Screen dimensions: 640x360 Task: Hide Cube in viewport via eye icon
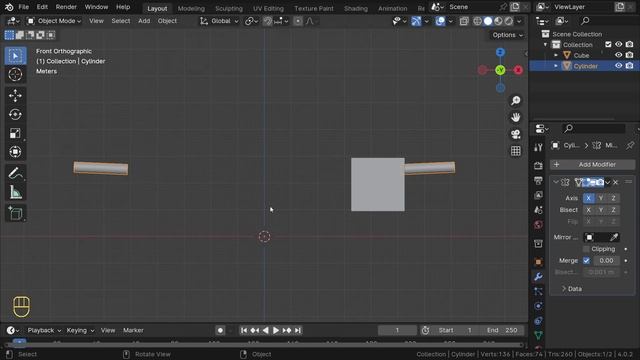(619, 55)
